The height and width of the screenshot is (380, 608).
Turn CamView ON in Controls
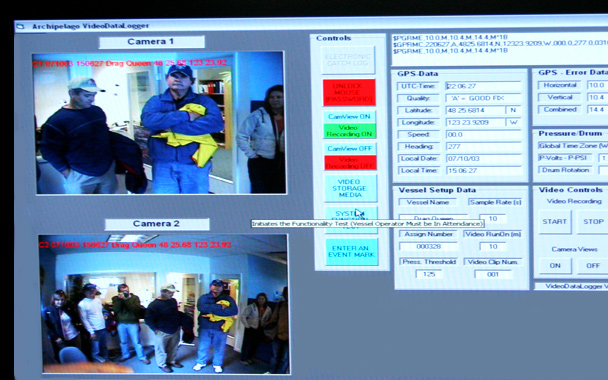[349, 116]
